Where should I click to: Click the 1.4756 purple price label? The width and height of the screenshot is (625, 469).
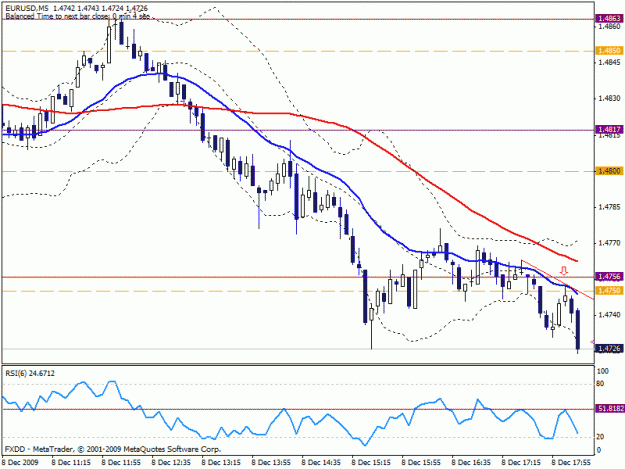609,277
